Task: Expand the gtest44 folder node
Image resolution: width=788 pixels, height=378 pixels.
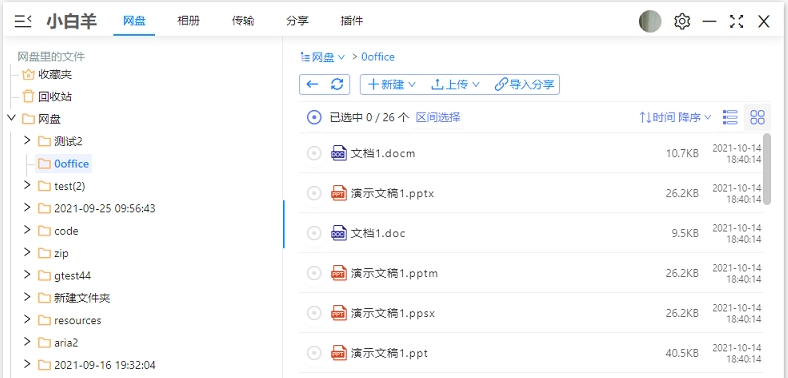Action: [x=27, y=274]
